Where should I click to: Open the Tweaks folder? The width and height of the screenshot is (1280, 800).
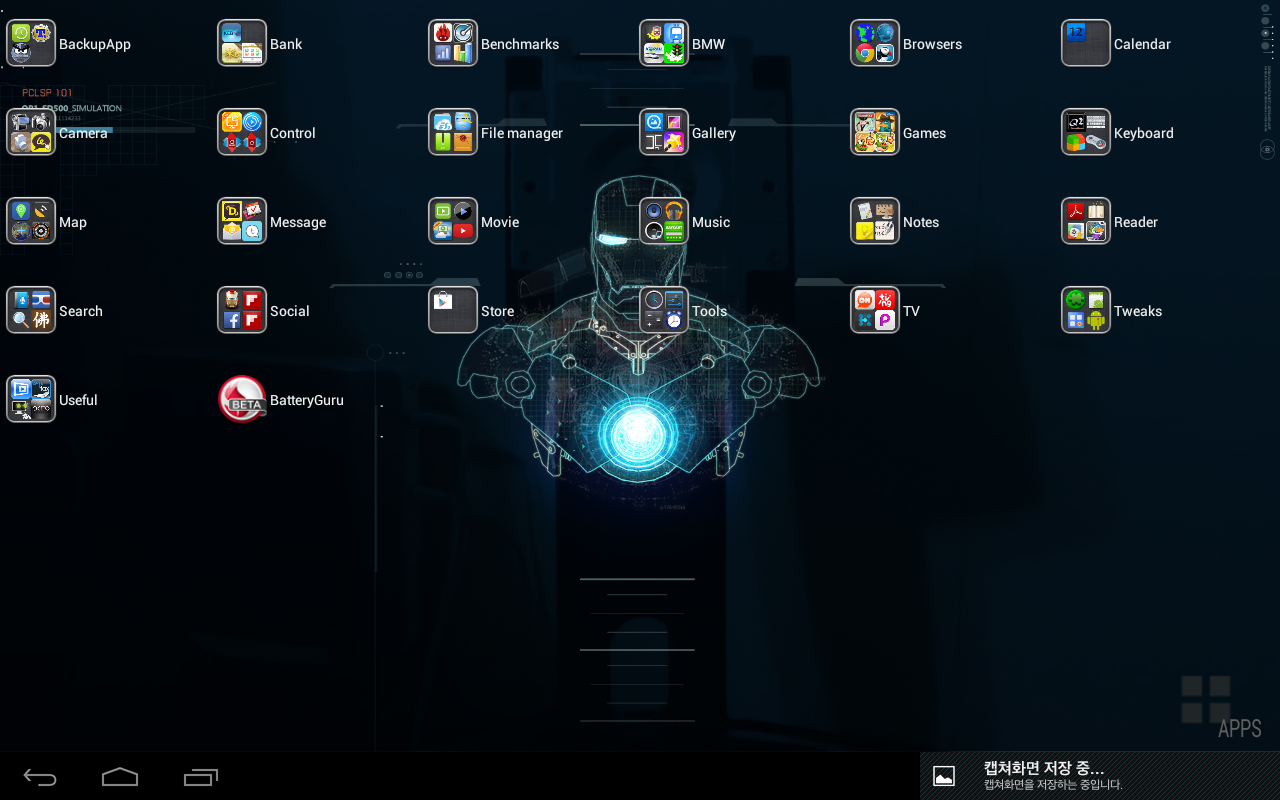[1086, 310]
